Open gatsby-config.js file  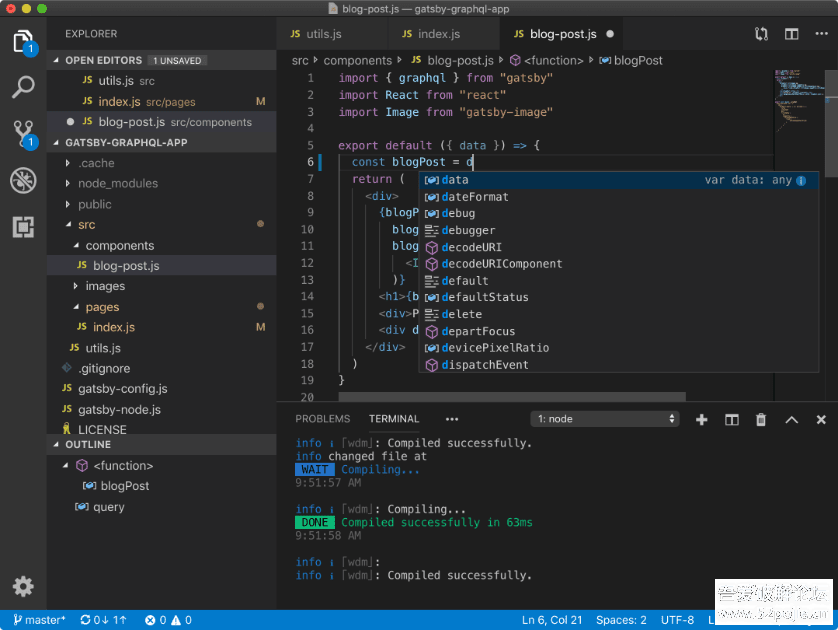161,389
